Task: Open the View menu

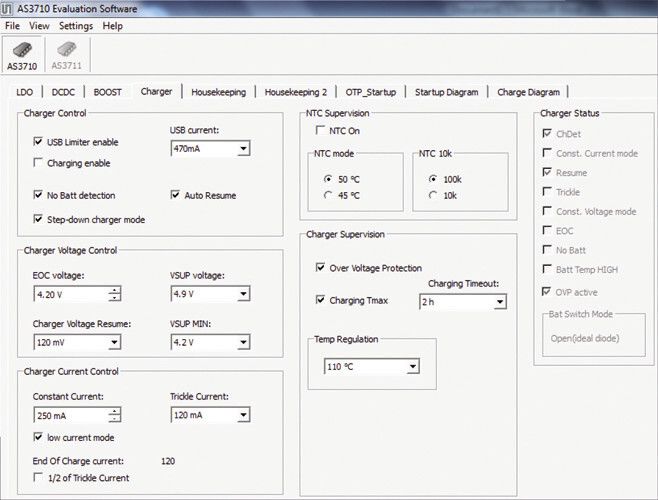Action: (x=39, y=26)
